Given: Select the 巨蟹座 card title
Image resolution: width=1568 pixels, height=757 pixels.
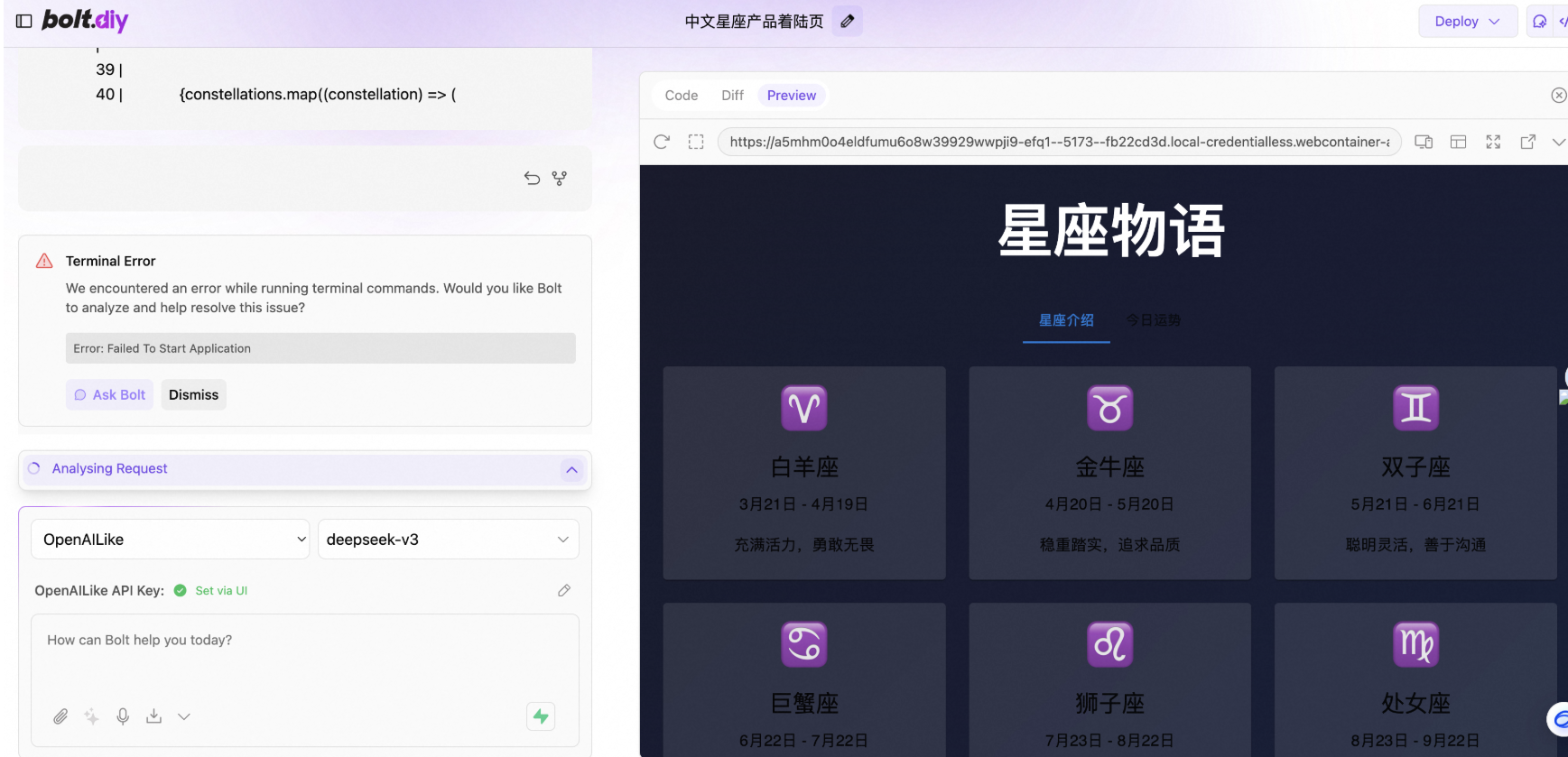Looking at the screenshot, I should coord(804,704).
